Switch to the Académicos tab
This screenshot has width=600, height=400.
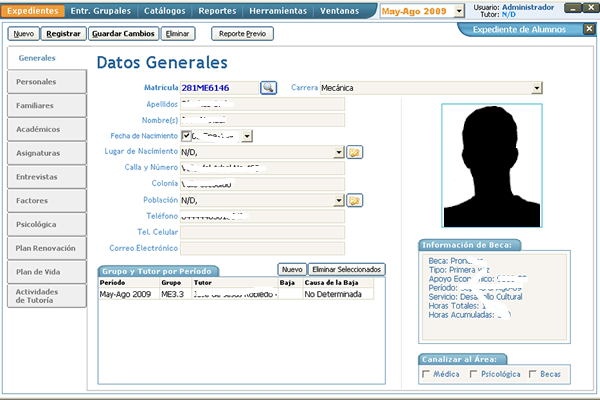[x=45, y=129]
